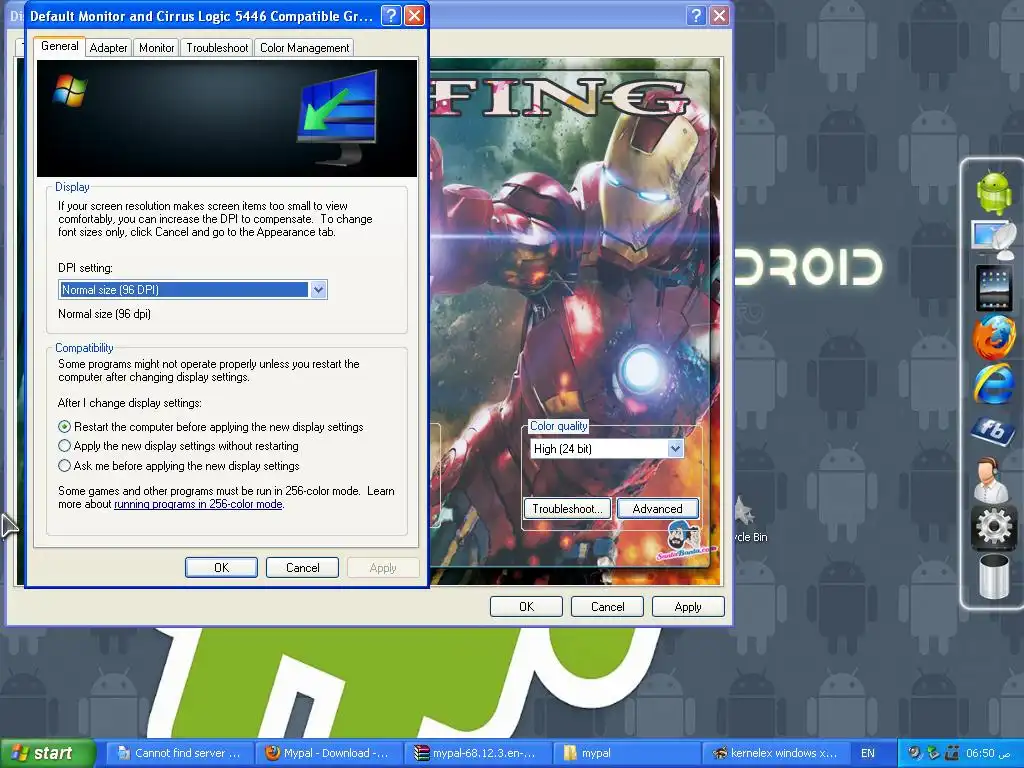The image size is (1024, 768).
Task: Select Ask me before applying new display settings
Action: (x=179, y=466)
